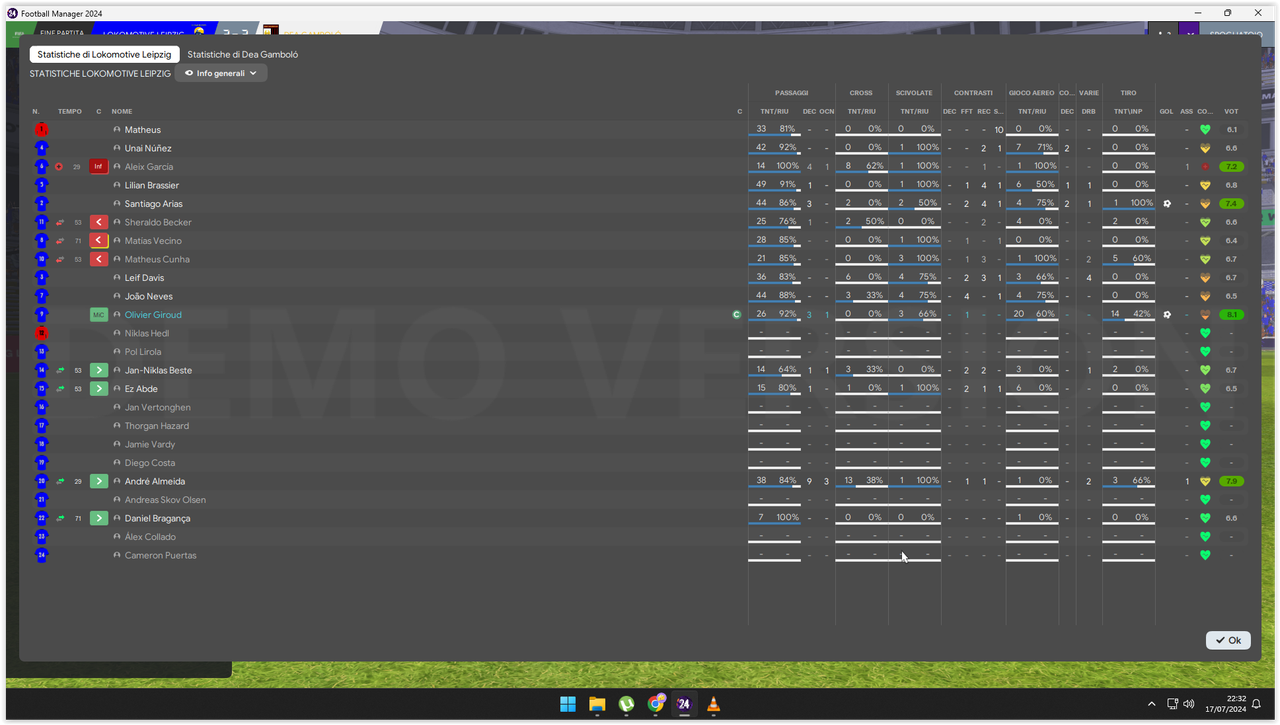Switch to 'Statistiche di Dea Gamboló' tab
Viewport: 1280px width, 725px height.
tap(243, 55)
